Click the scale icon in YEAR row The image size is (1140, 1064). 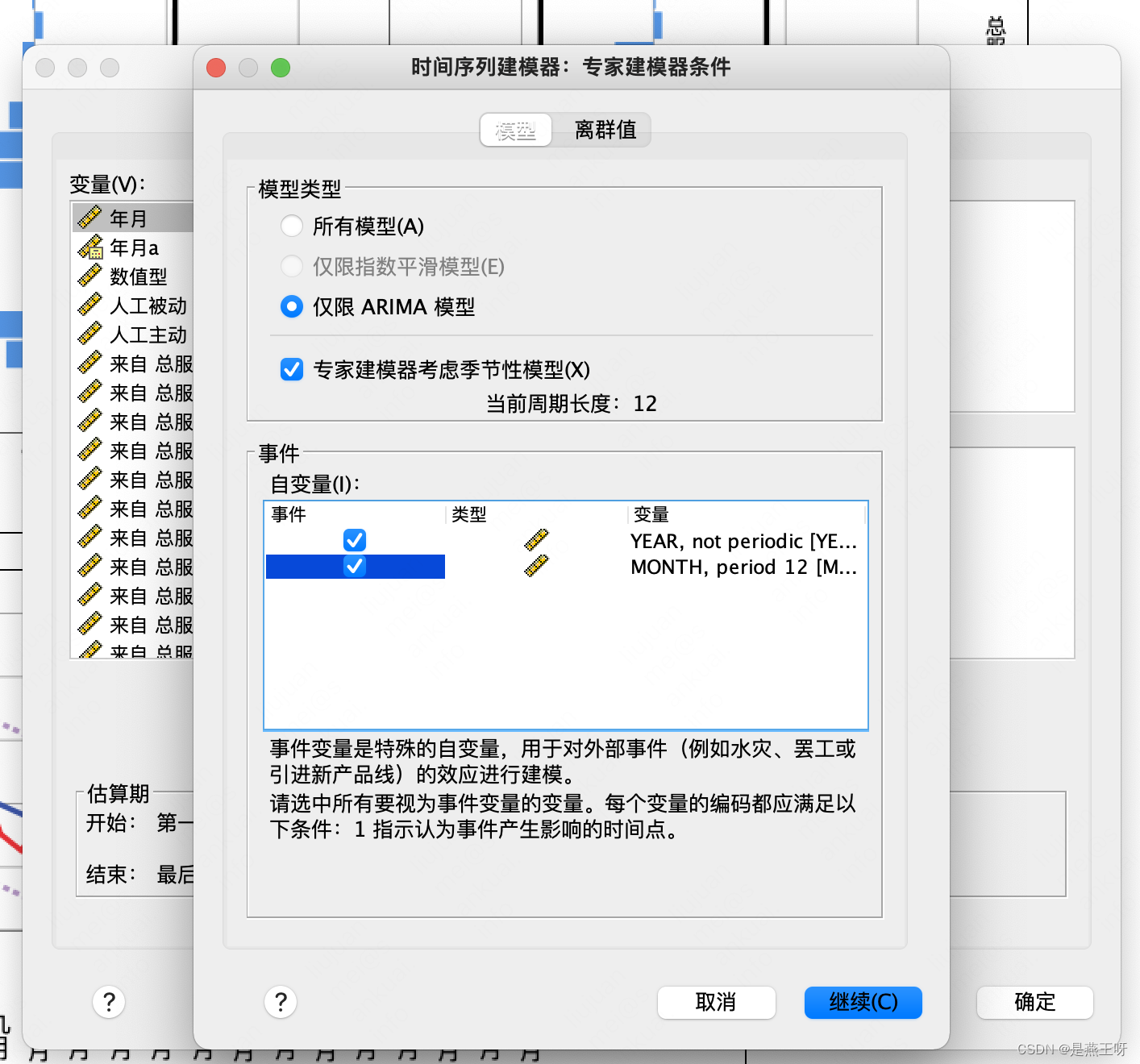pos(536,540)
